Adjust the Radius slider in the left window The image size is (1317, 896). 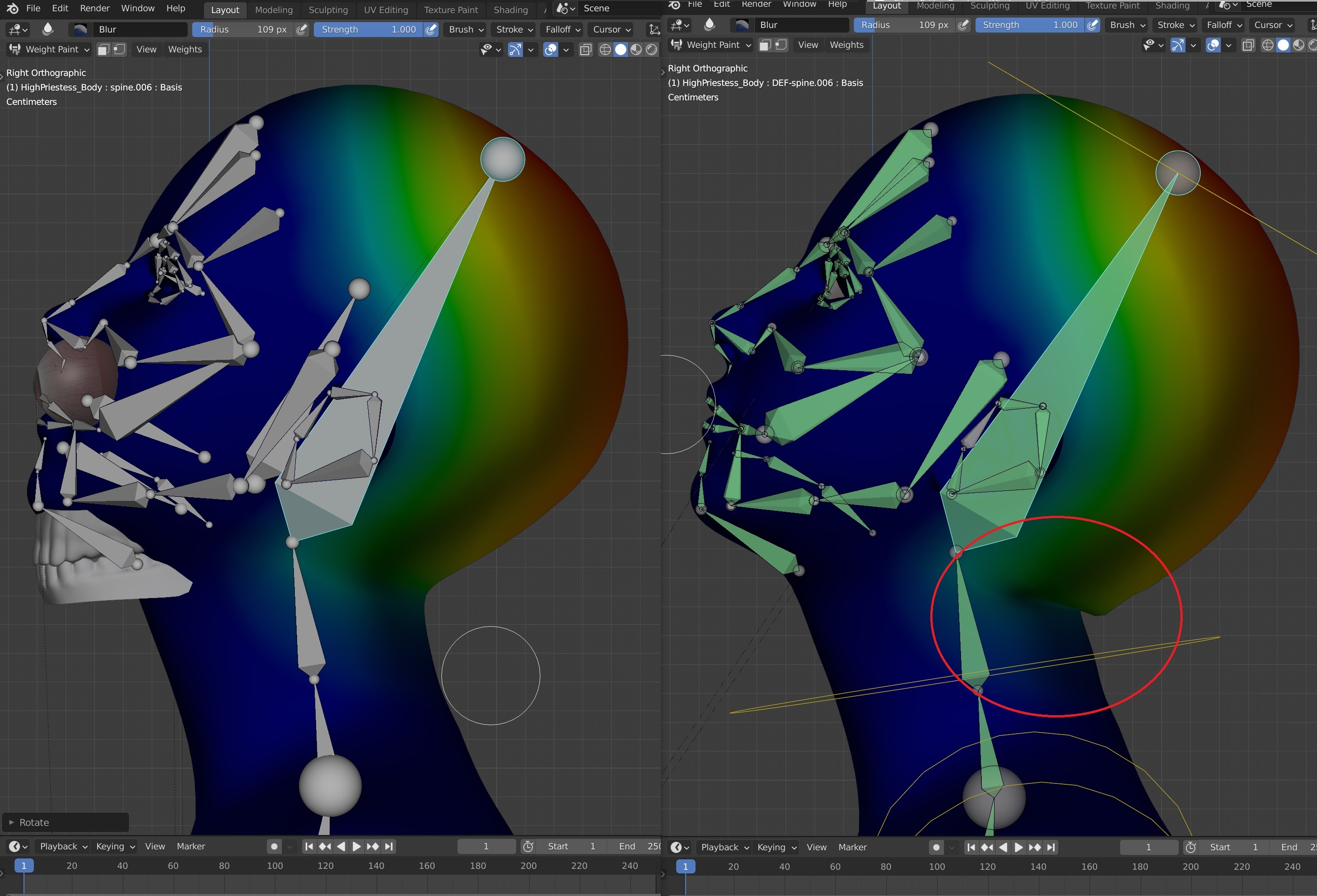click(x=243, y=29)
